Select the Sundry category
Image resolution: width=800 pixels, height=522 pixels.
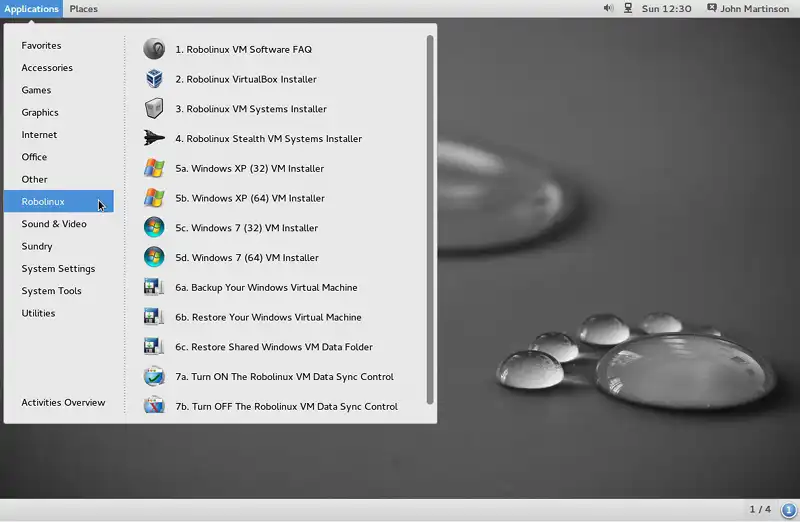click(59, 246)
